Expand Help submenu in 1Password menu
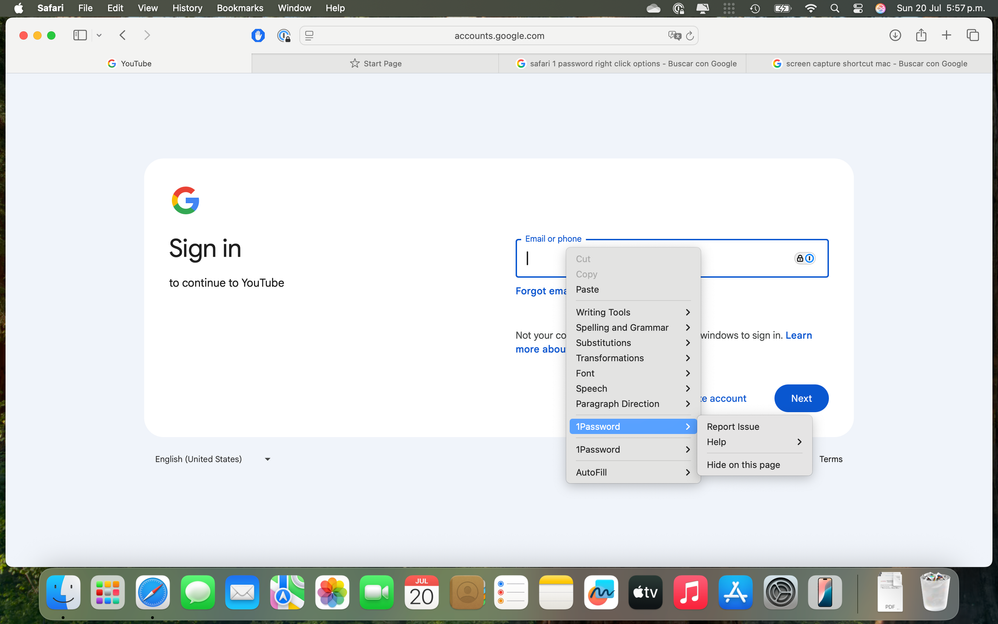Viewport: 998px width, 624px height. (754, 442)
